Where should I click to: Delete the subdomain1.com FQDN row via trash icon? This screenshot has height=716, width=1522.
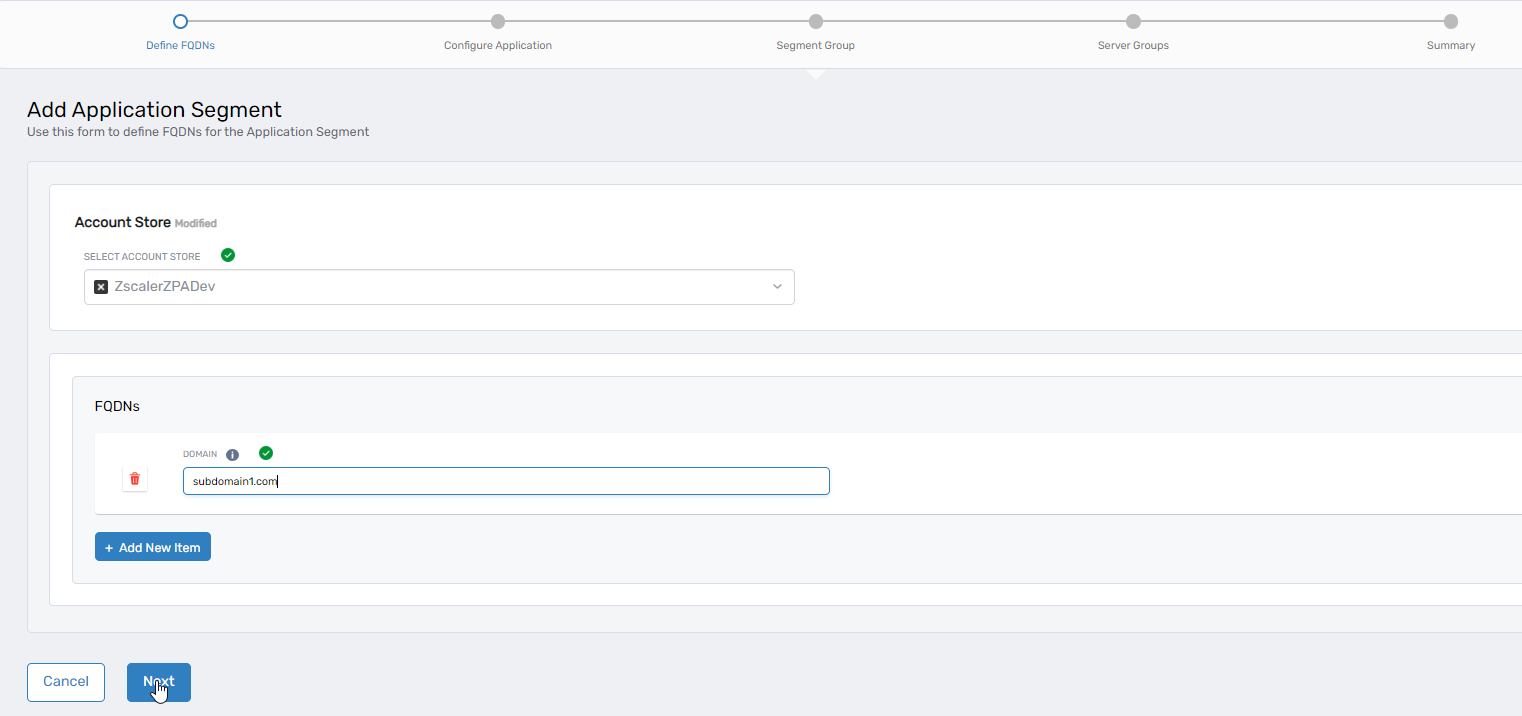click(135, 480)
